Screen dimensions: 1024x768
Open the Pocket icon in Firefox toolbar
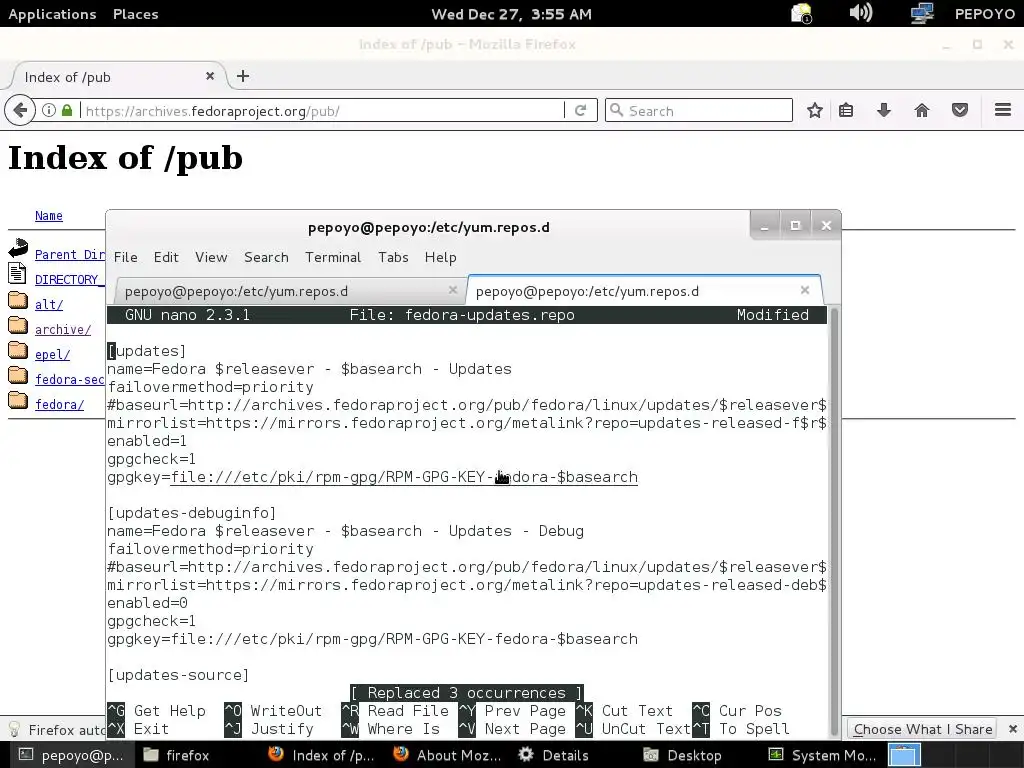point(959,110)
